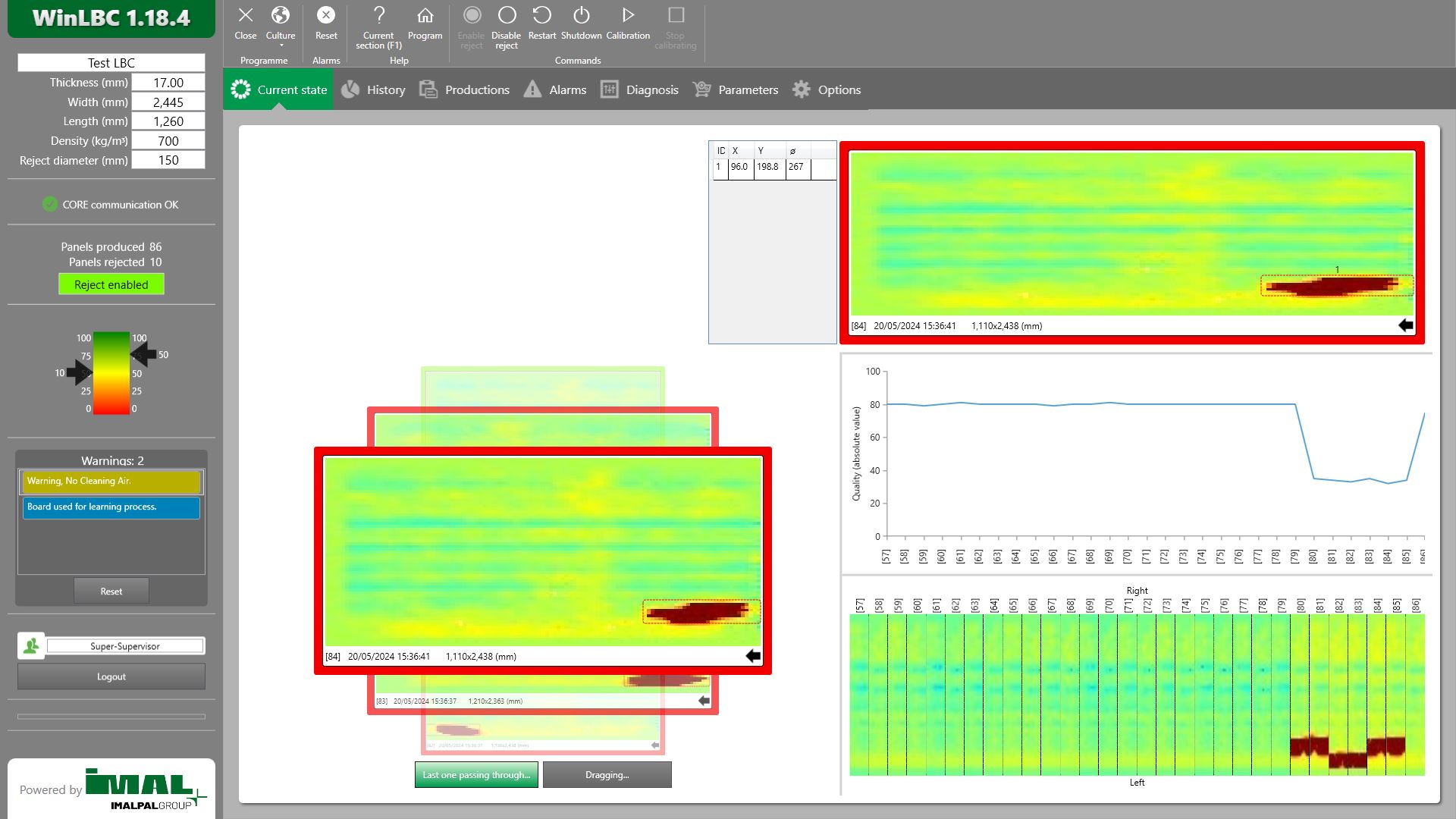Start Calibration with play icon
This screenshot has width=1456, height=819.
tap(628, 15)
